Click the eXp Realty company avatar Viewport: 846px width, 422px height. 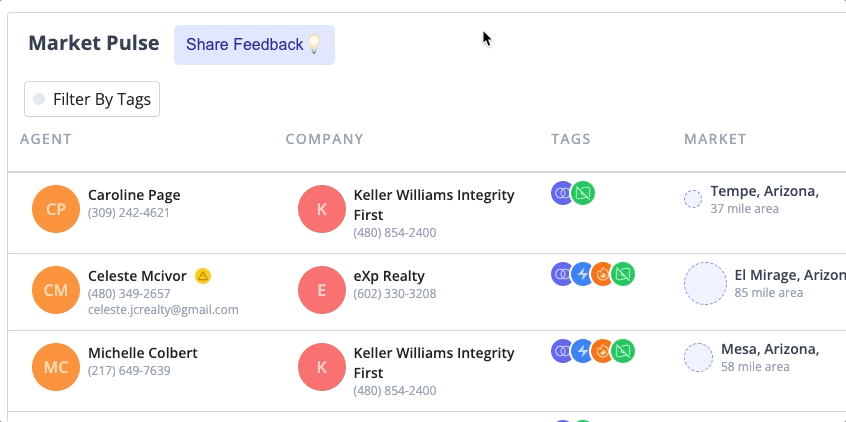tap(322, 290)
